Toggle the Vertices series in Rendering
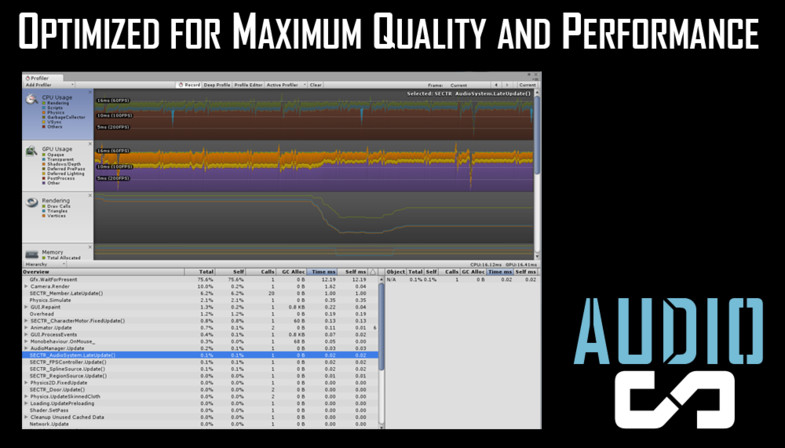Image resolution: width=785 pixels, height=448 pixels. (54, 216)
